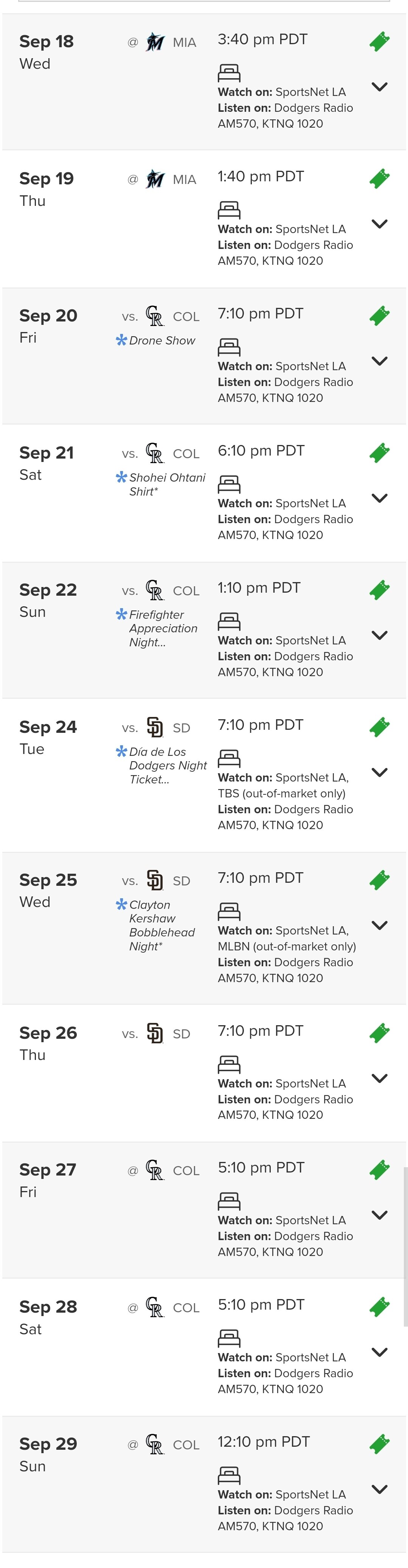Expand the Sep 24 Padres game chevron
Screen dimensions: 408x1568
pyautogui.click(x=379, y=772)
